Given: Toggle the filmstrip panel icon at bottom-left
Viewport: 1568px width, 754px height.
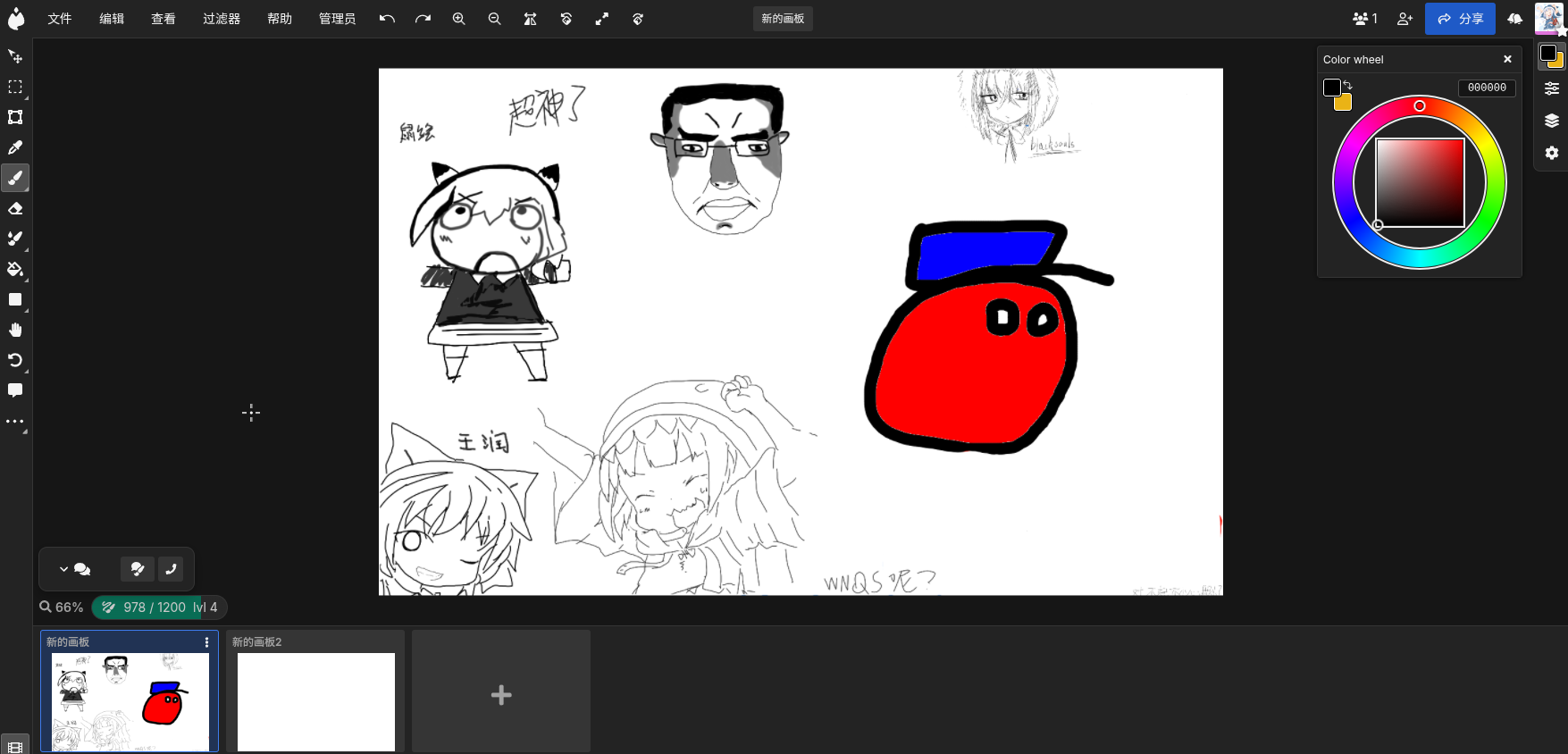Looking at the screenshot, I should pyautogui.click(x=15, y=747).
